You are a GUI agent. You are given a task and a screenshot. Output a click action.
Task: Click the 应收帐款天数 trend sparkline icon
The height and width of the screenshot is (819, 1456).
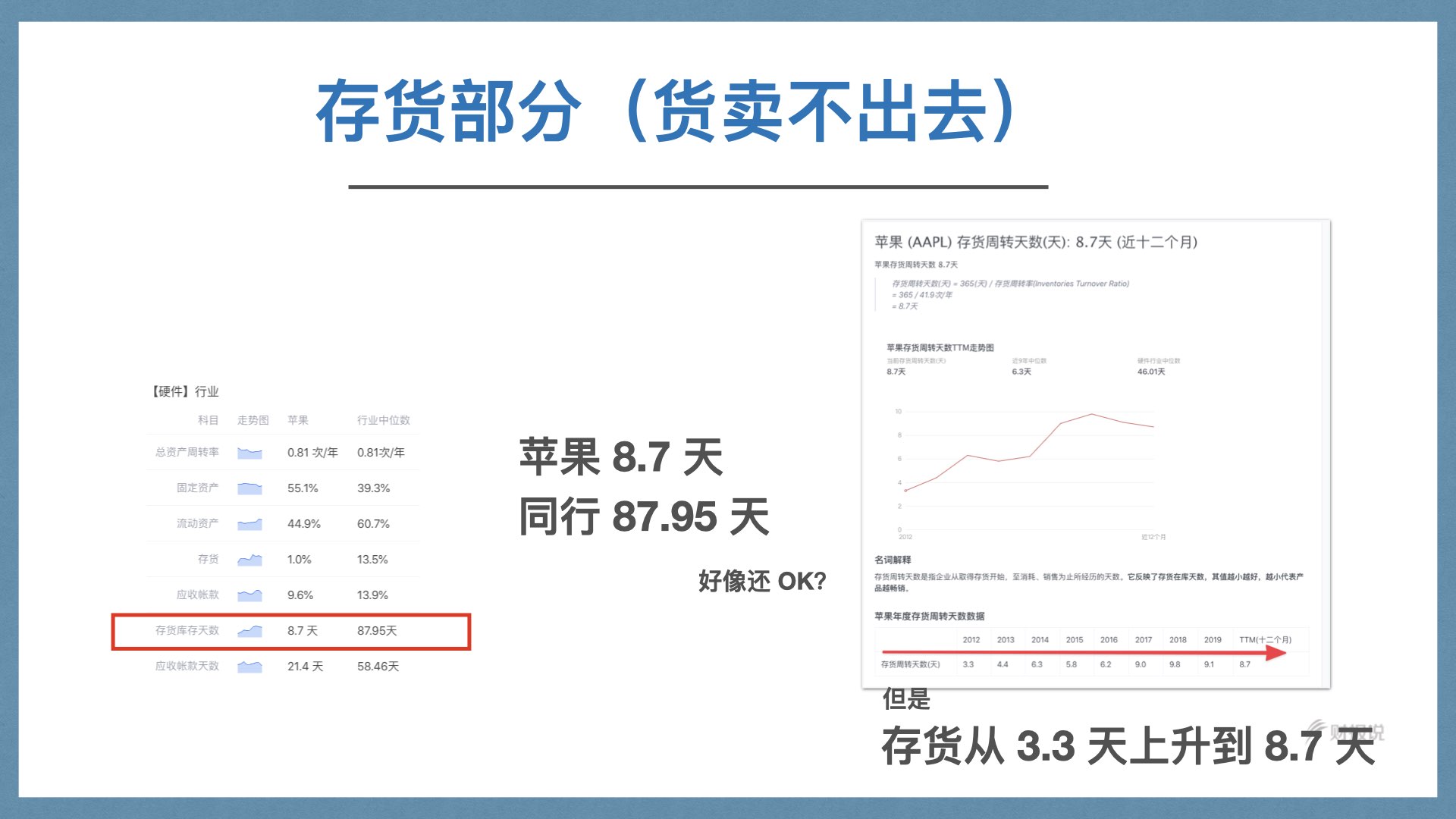[x=249, y=667]
